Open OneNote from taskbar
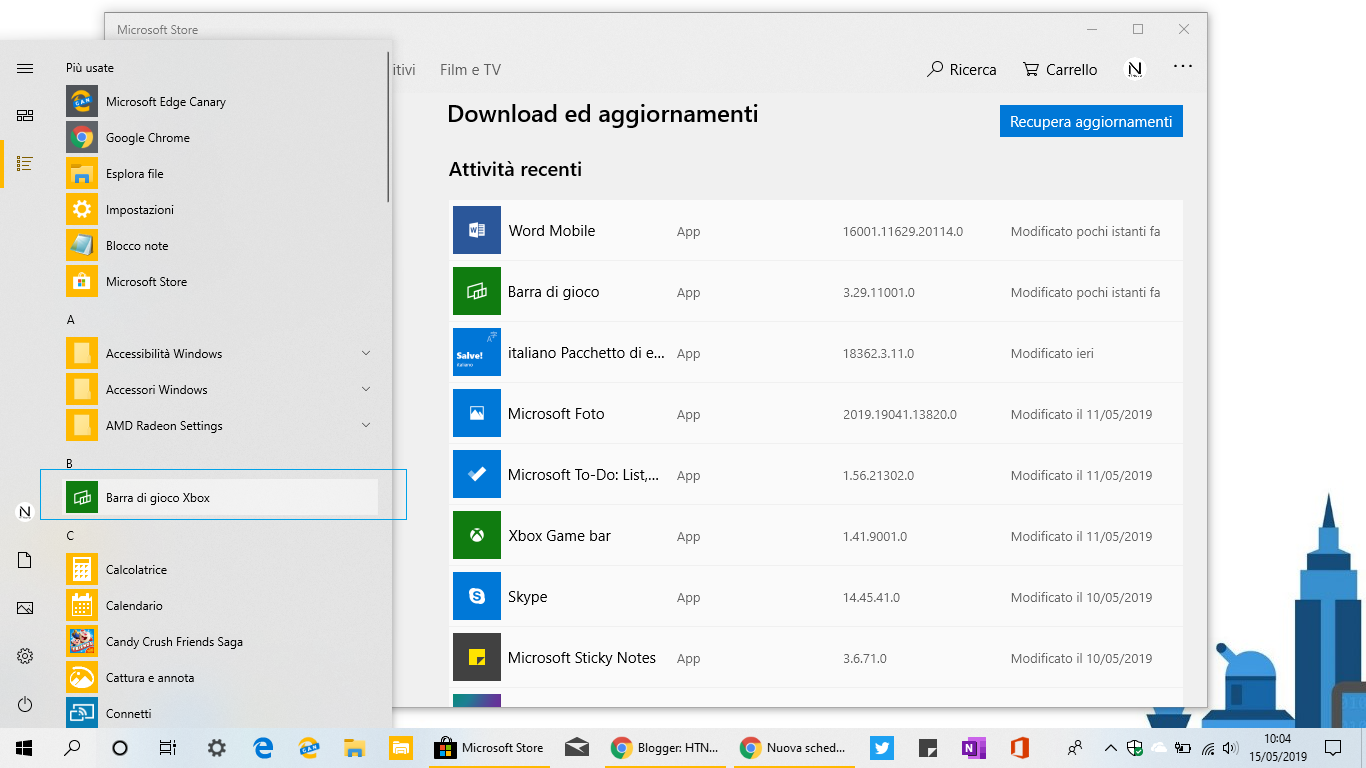Screen dimensions: 1366x768 pyautogui.click(x=973, y=747)
